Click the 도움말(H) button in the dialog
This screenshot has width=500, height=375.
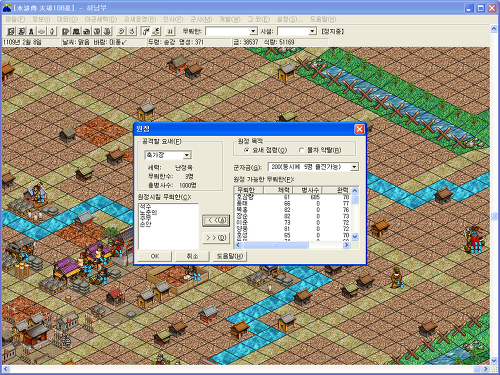tap(230, 256)
